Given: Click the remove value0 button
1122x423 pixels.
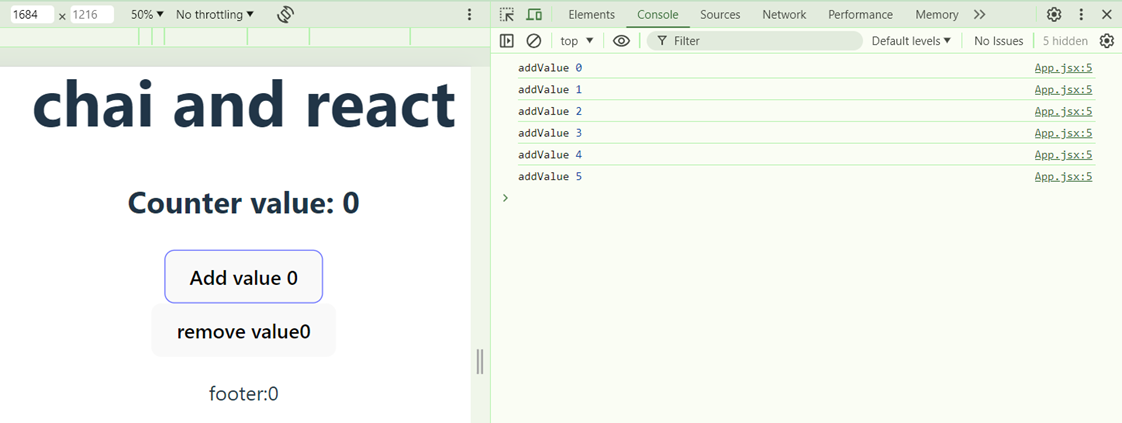Looking at the screenshot, I should tap(243, 331).
